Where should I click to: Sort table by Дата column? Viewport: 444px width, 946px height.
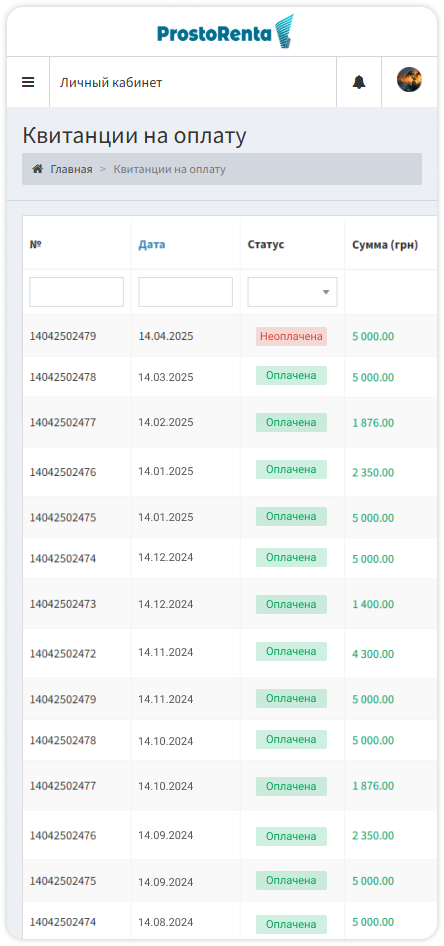pos(151,244)
